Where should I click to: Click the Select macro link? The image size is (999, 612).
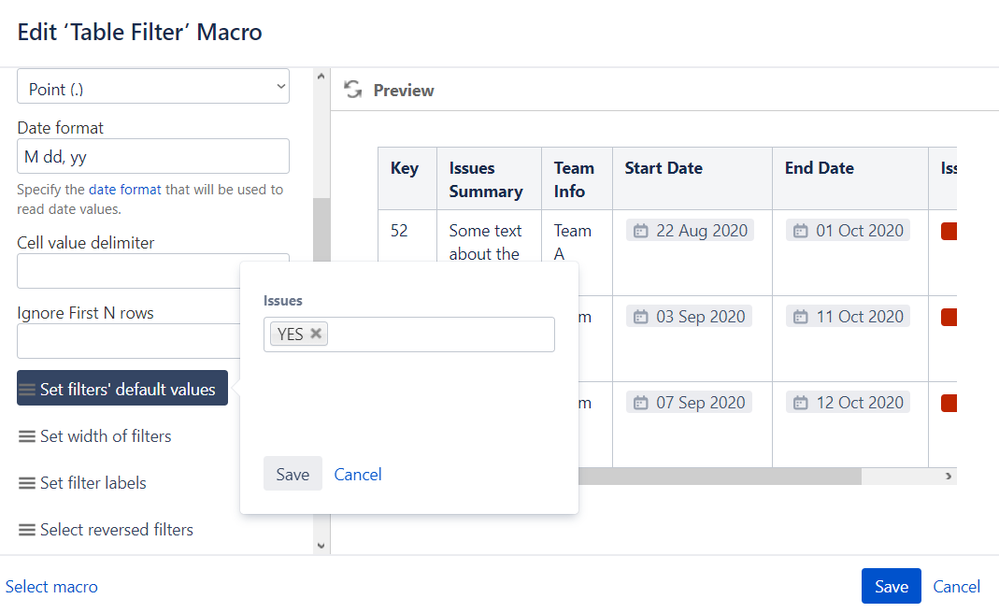tap(52, 587)
